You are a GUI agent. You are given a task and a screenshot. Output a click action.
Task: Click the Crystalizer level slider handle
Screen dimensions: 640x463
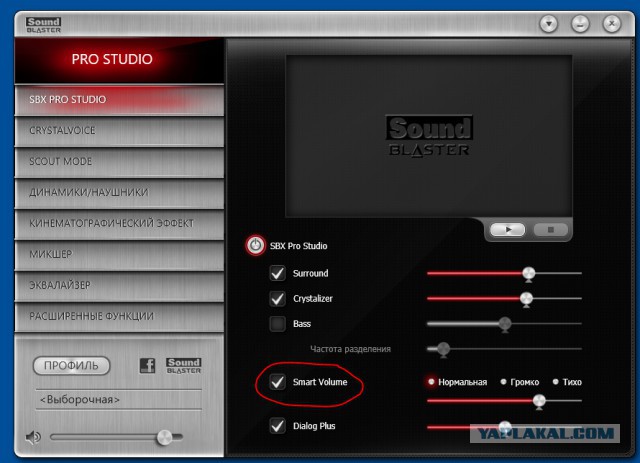click(x=526, y=299)
